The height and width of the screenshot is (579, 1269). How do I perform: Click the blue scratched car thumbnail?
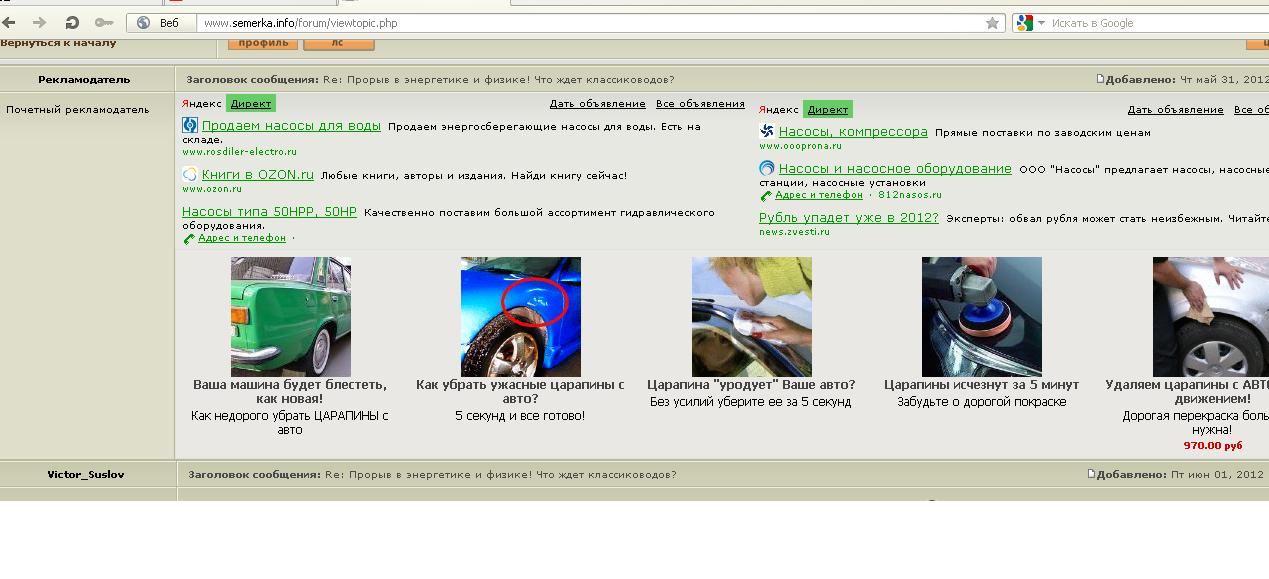point(520,316)
